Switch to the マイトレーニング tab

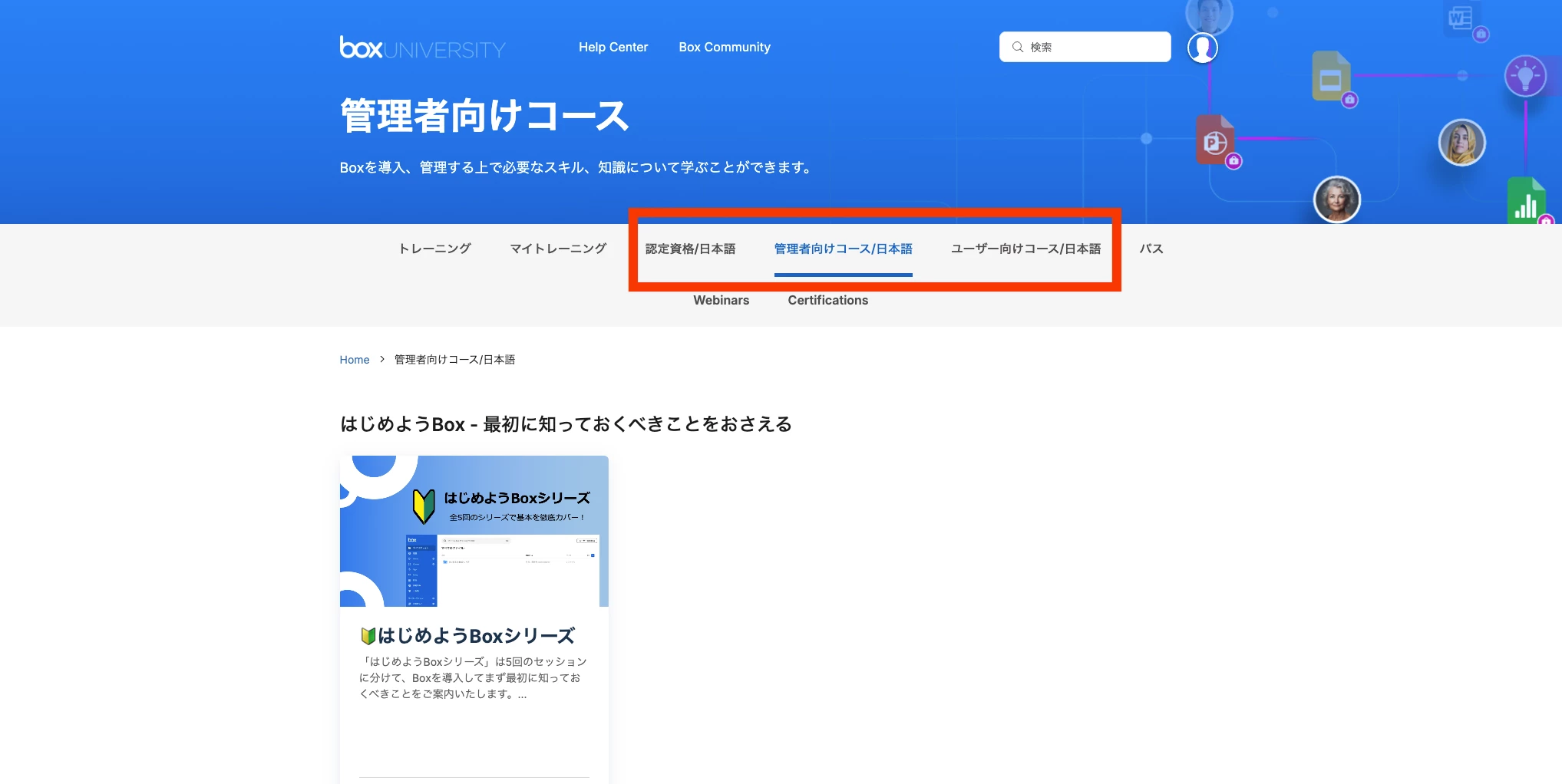point(558,249)
